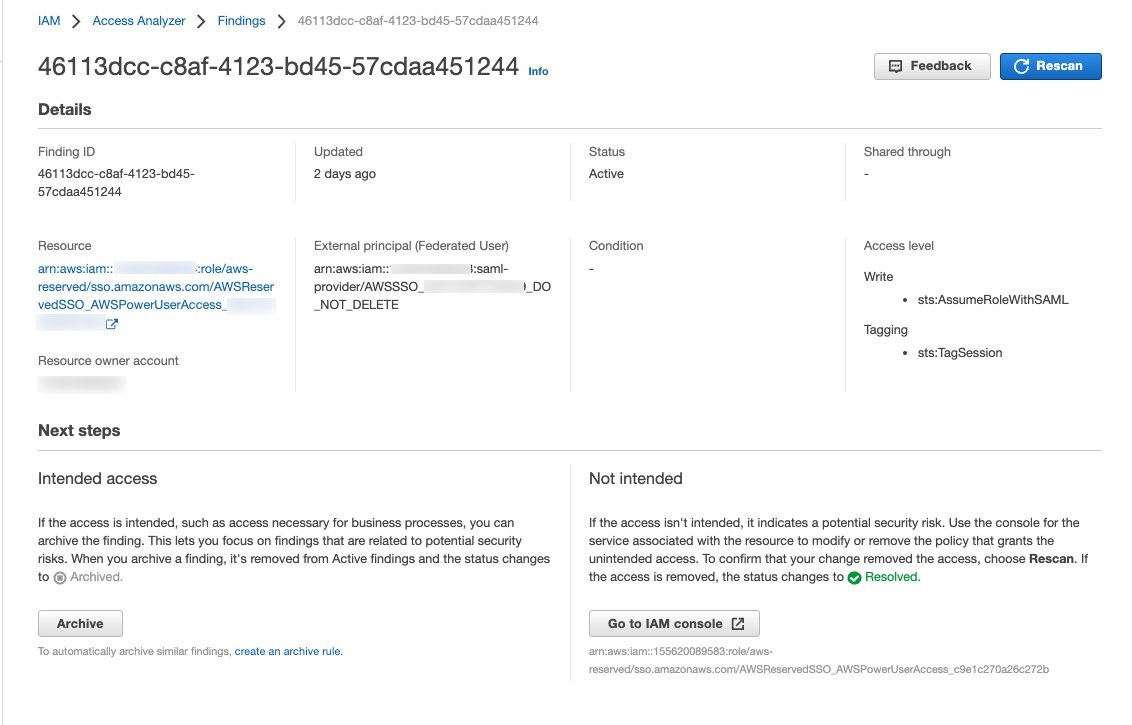Click the green Resolved check icon
Screen dimensions: 1132x725
pos(854,578)
